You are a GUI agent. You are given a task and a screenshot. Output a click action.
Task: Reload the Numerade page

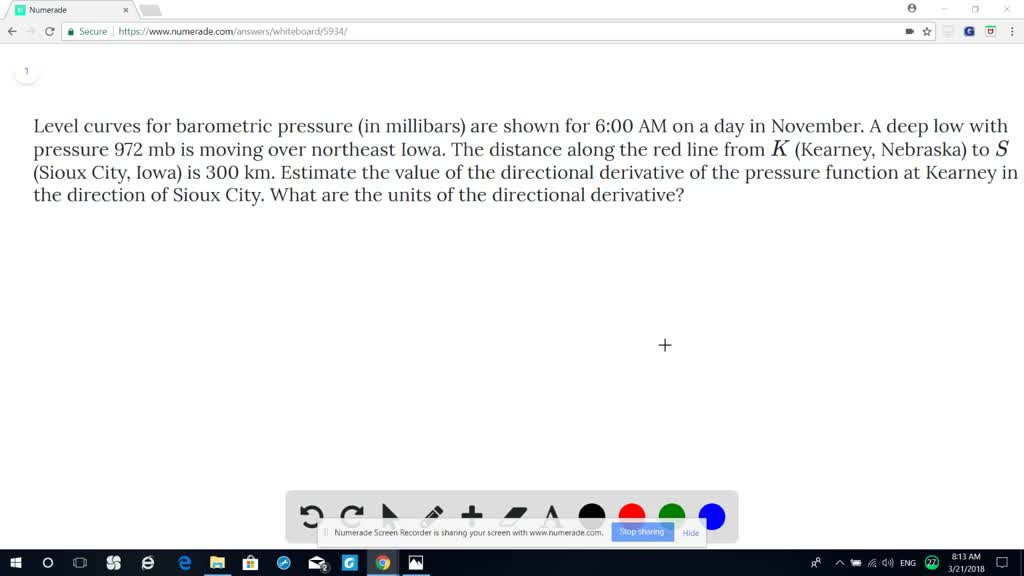(50, 31)
